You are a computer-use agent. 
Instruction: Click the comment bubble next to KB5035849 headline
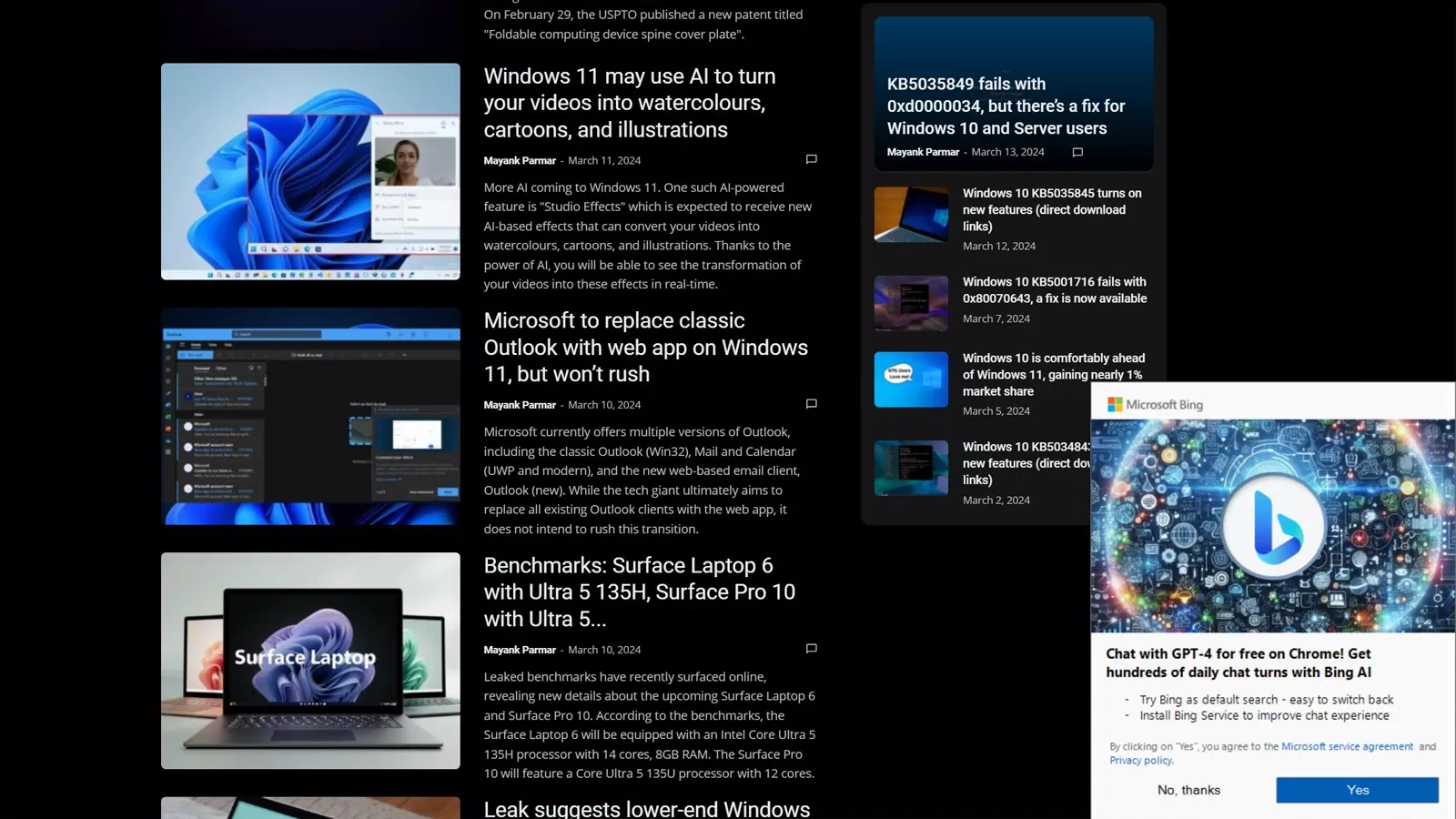point(1077,152)
